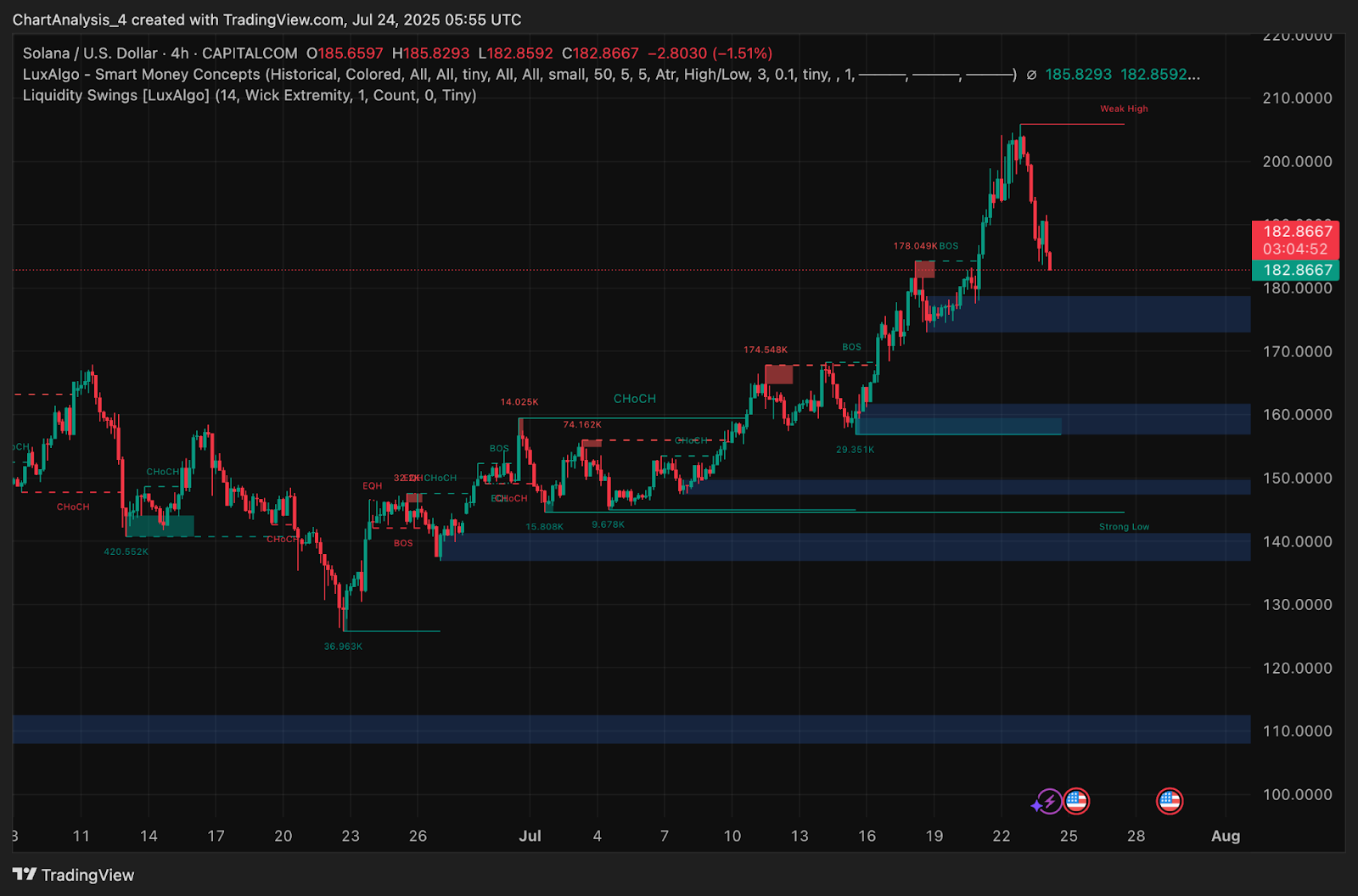This screenshot has width=1358, height=896.
Task: Click the red 182.8667 countdown price label
Action: 1295,240
